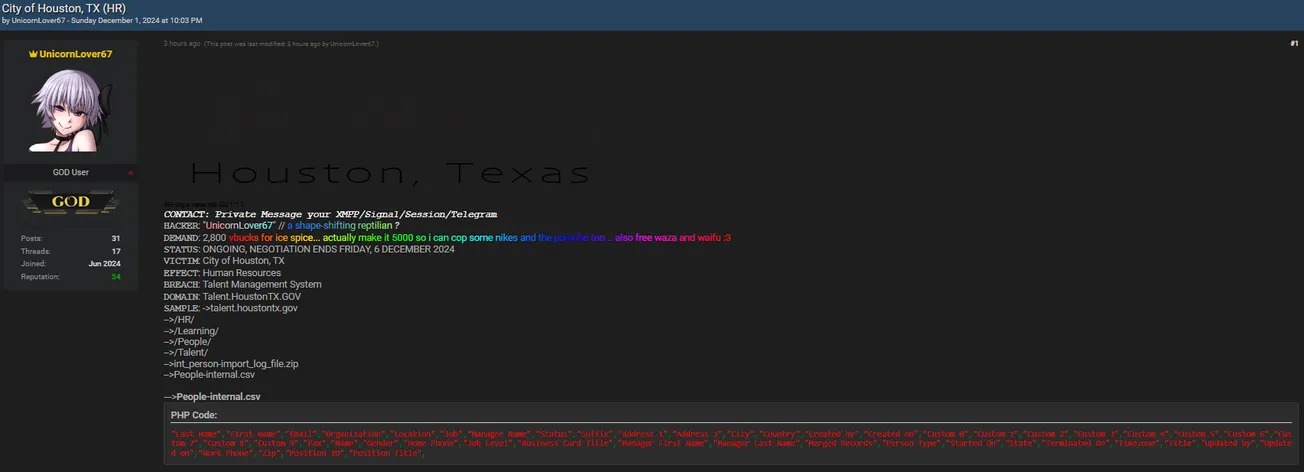1304x472 pixels.
Task: Click the thread title City of Houston, TX (HR)
Action: coord(64,7)
